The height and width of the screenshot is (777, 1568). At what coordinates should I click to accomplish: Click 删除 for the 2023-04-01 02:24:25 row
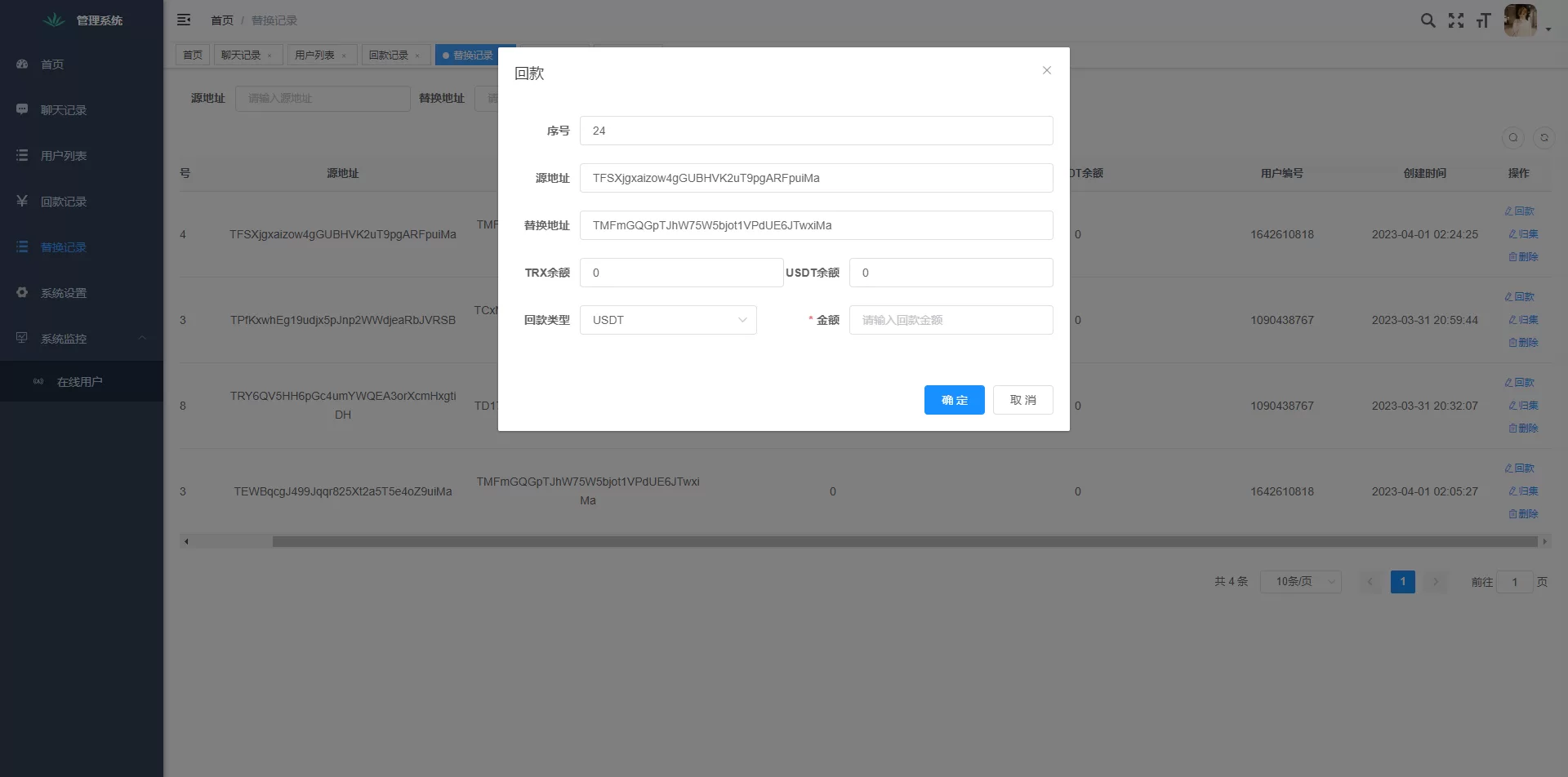tap(1523, 257)
